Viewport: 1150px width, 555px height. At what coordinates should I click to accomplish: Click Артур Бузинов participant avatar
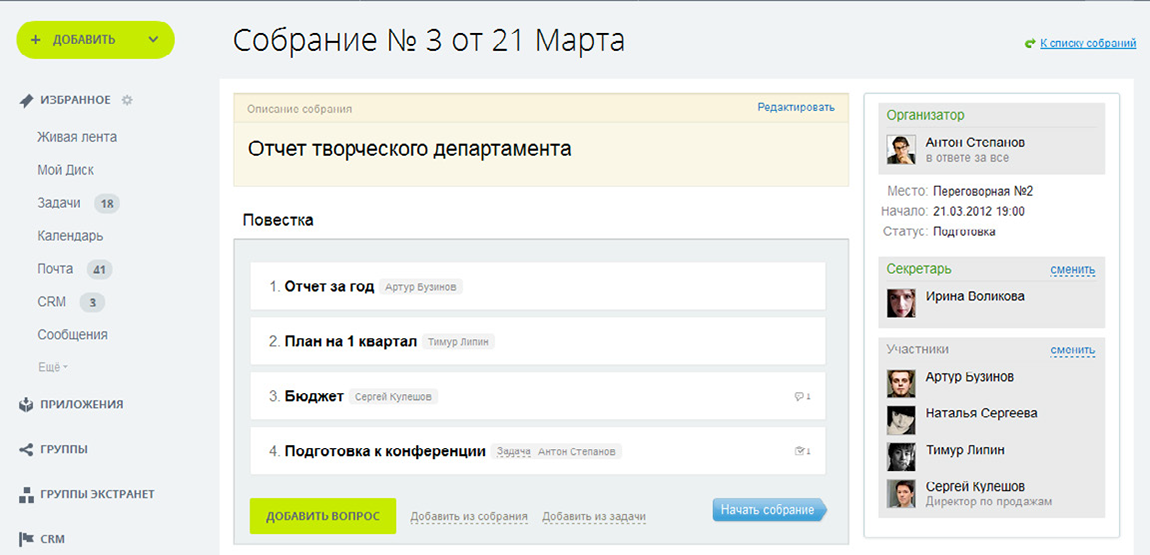point(901,383)
